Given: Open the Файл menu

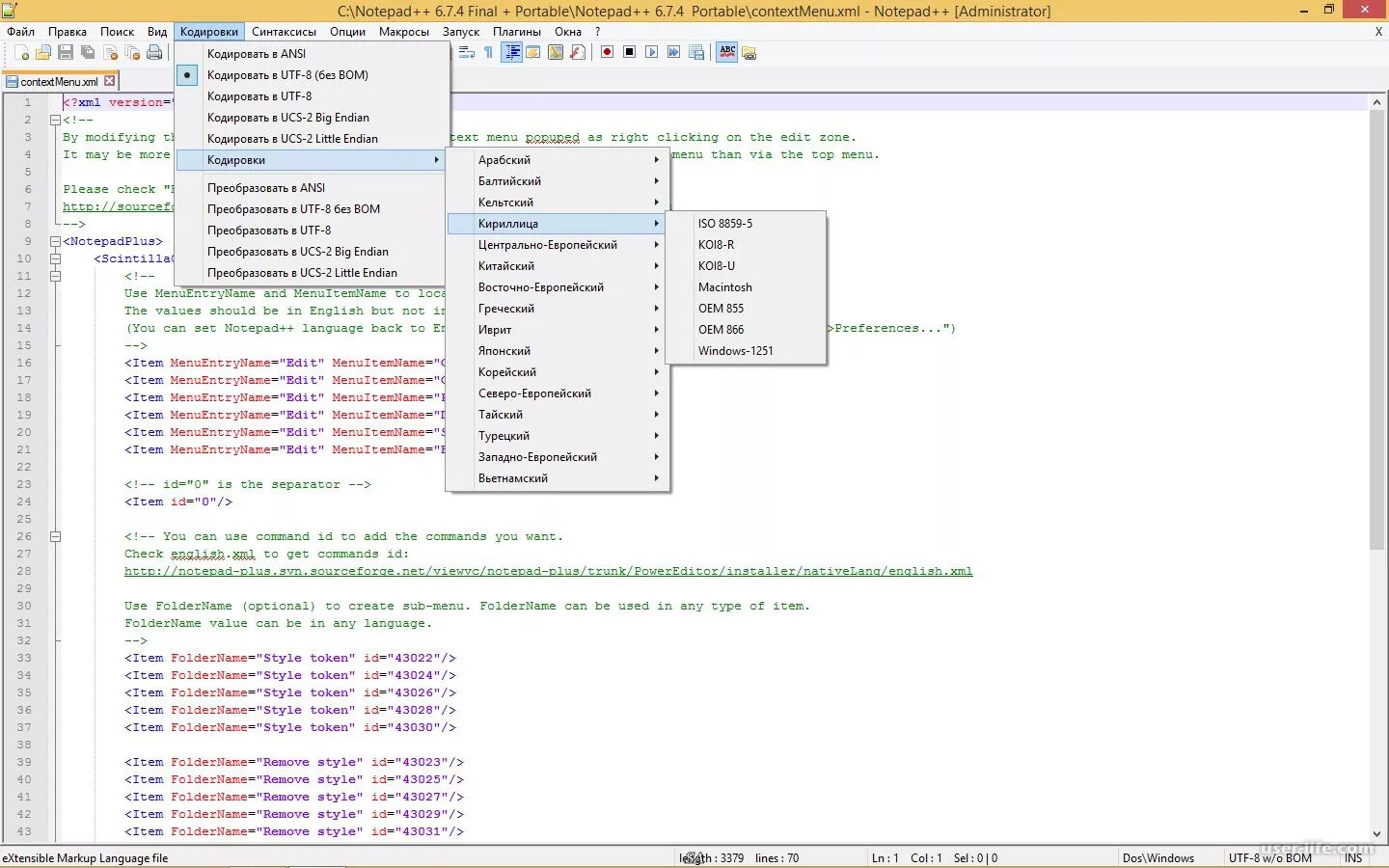Looking at the screenshot, I should click(x=20, y=32).
